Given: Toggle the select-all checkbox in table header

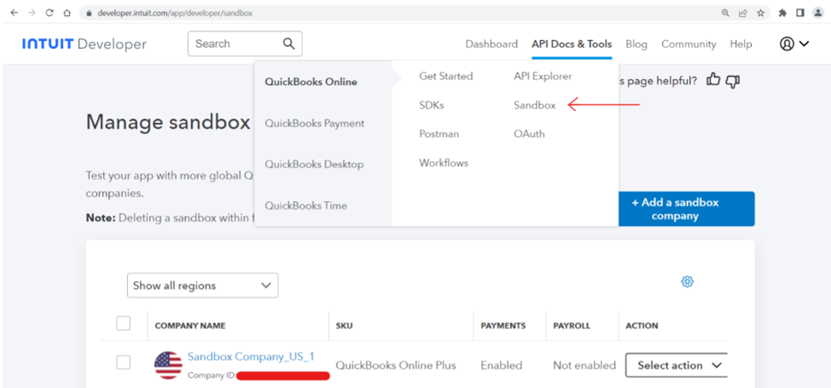Looking at the screenshot, I should click(x=123, y=323).
